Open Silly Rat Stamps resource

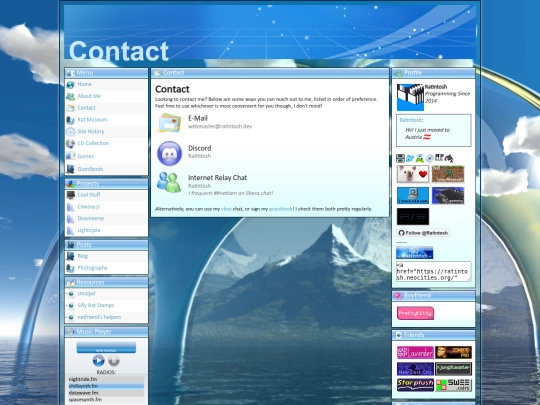coord(96,305)
